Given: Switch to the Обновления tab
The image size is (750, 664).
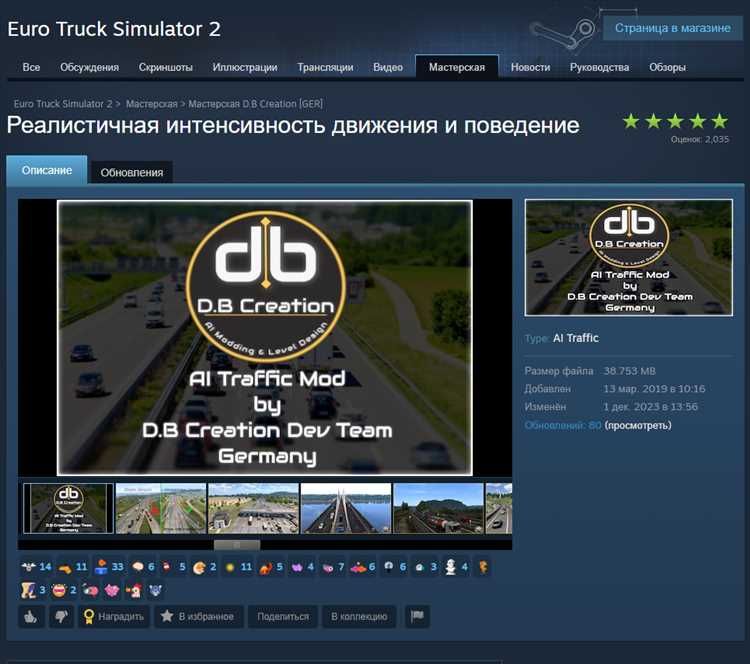Looking at the screenshot, I should point(132,172).
